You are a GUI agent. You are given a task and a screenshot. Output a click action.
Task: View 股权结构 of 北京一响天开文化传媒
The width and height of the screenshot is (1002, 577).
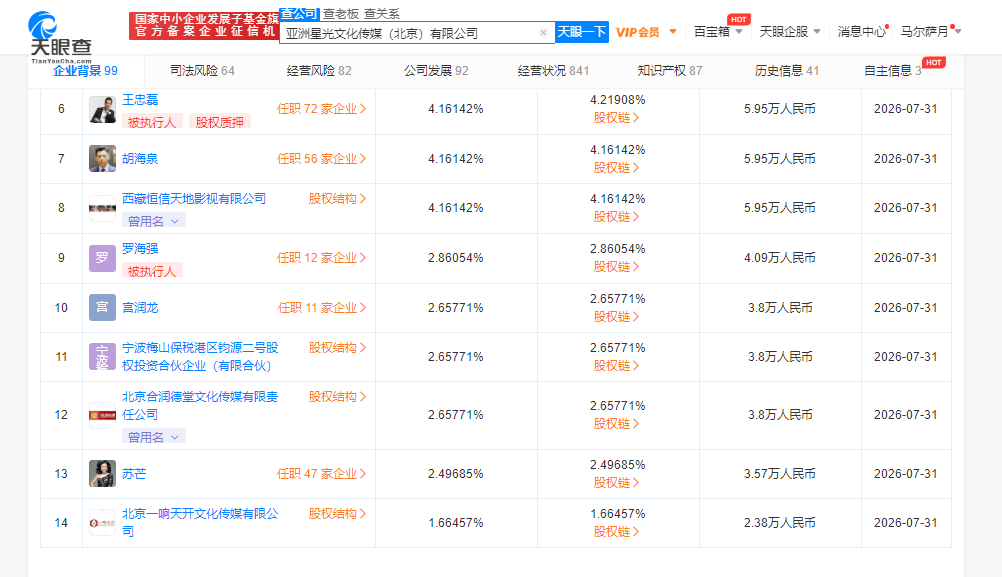click(x=337, y=514)
